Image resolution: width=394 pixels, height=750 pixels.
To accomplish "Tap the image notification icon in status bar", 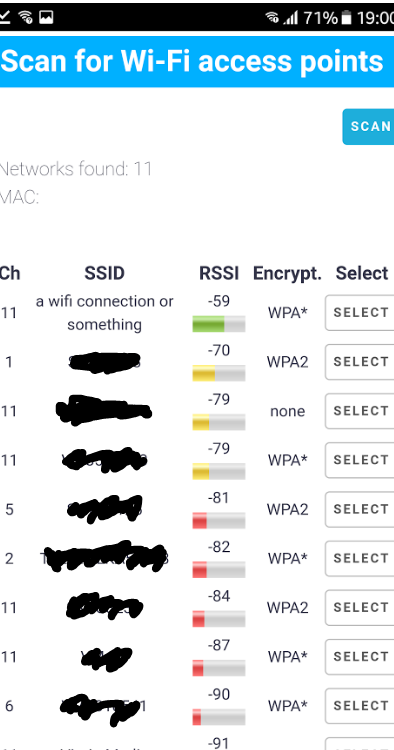I will point(46,18).
